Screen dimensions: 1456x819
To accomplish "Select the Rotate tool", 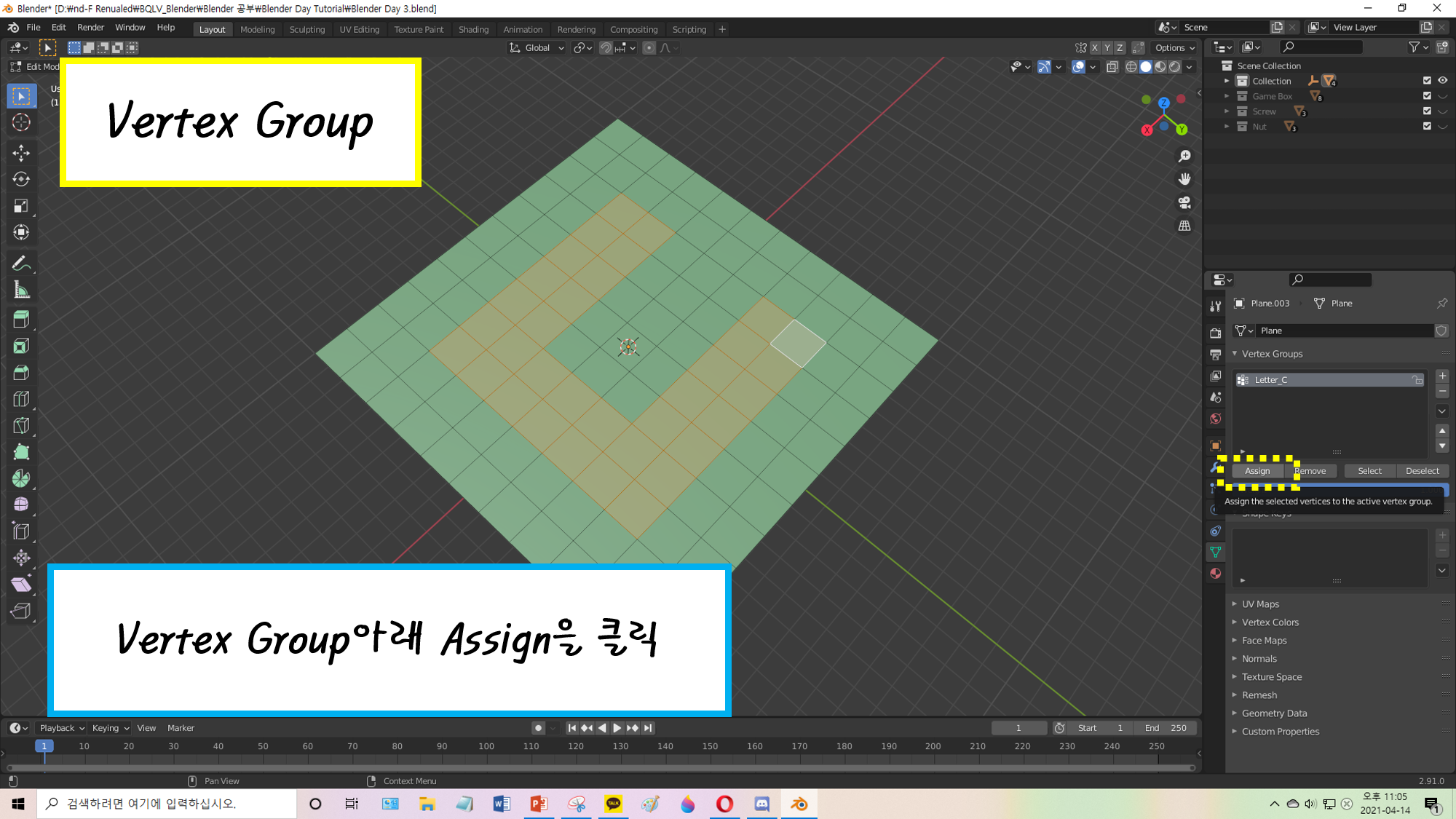I will pos(21,179).
